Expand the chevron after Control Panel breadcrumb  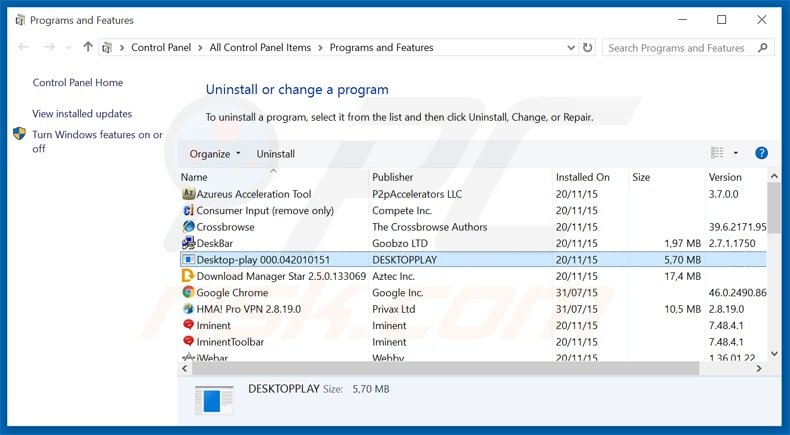(200, 48)
